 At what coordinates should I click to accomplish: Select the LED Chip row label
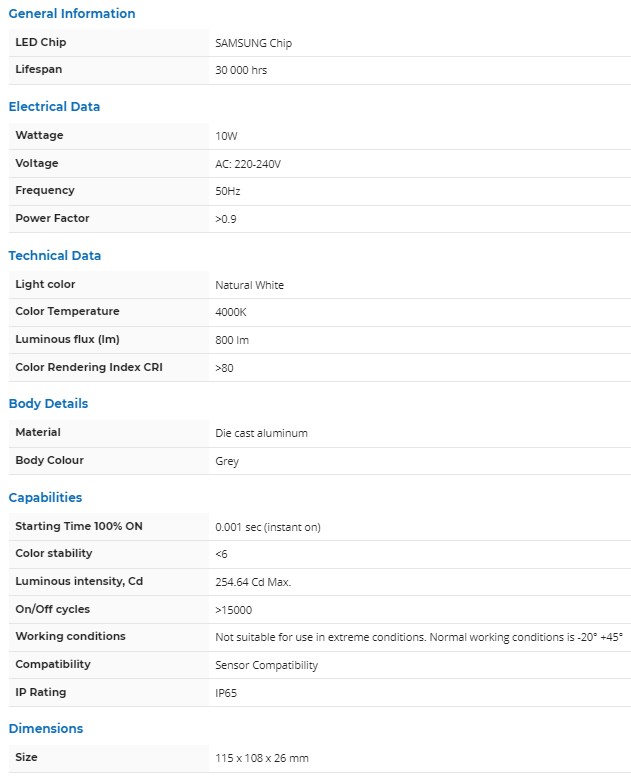pyautogui.click(x=41, y=43)
